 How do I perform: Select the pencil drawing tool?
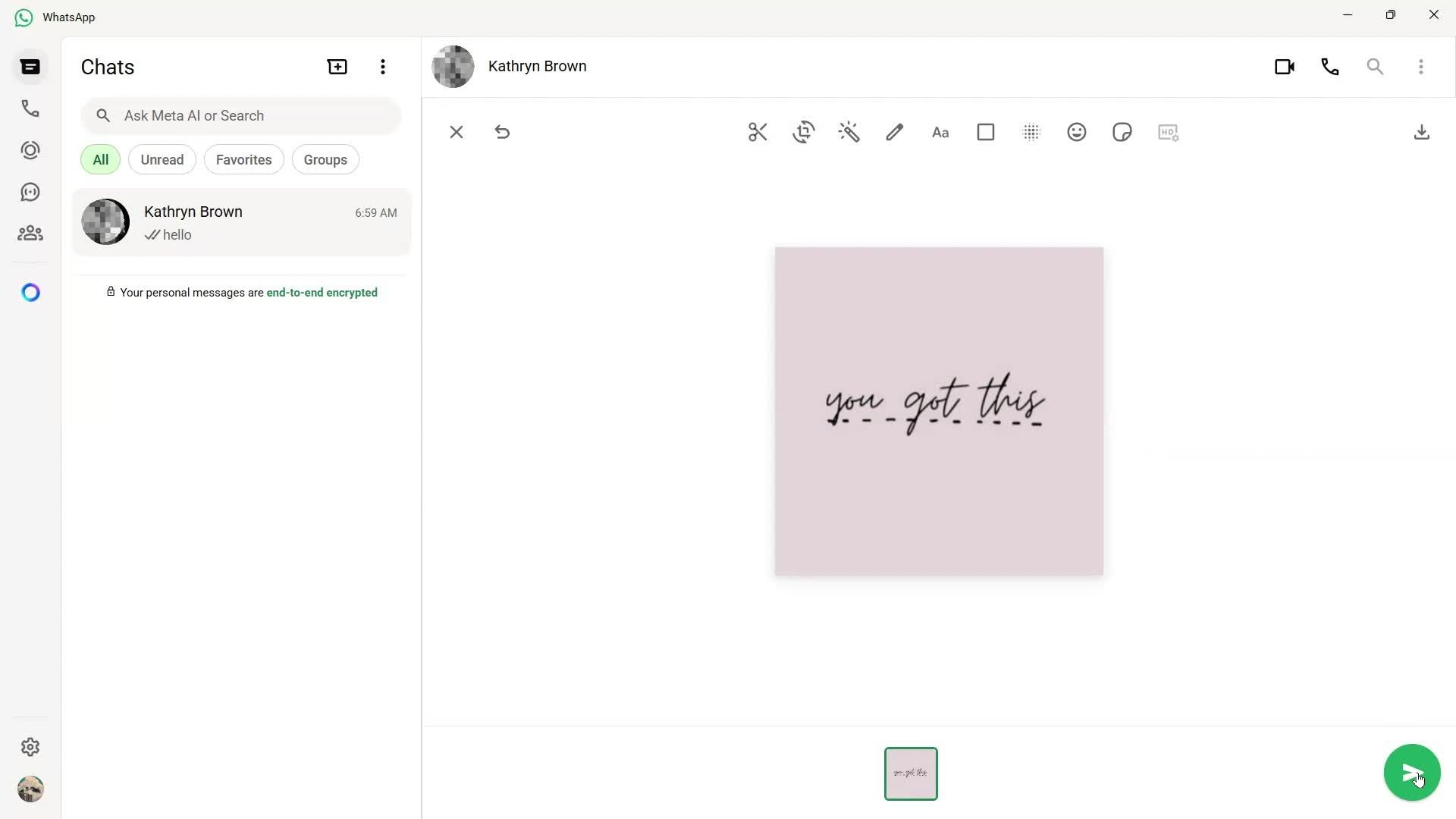894,132
